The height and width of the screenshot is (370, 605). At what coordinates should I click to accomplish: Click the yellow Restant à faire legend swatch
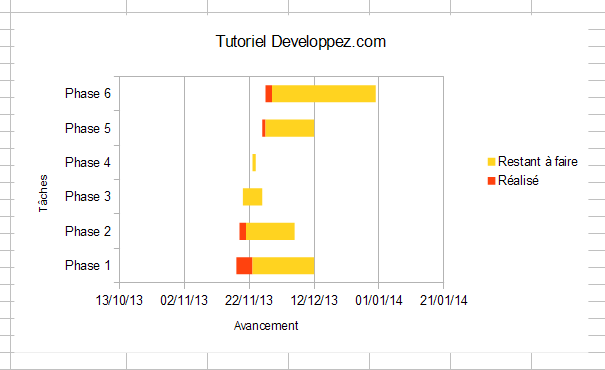(x=491, y=162)
